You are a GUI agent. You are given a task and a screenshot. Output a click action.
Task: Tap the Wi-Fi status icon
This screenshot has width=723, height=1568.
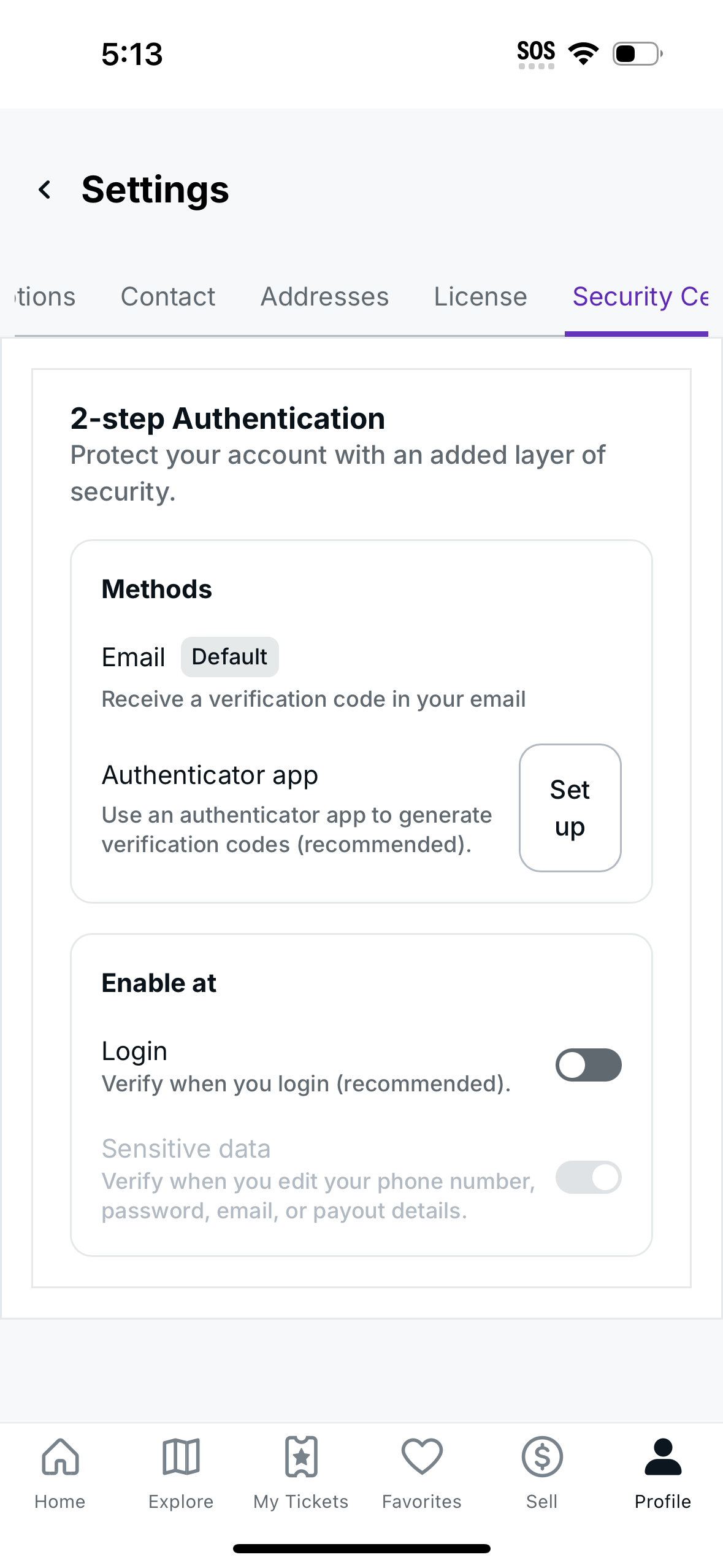point(583,53)
